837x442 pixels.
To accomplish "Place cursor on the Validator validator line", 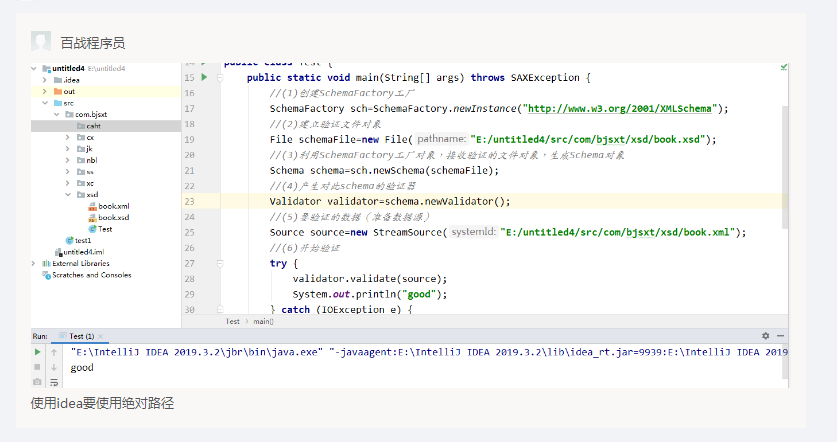I will point(390,201).
